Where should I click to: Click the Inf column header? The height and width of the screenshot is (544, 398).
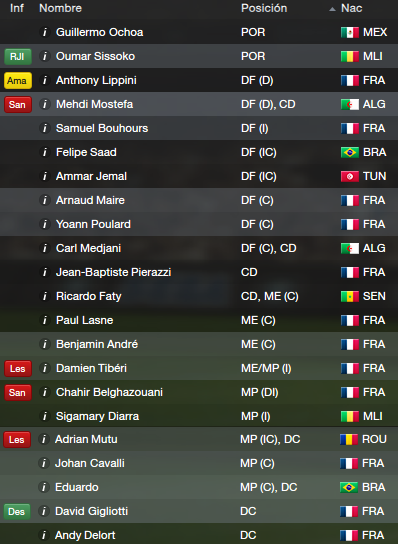[17, 8]
